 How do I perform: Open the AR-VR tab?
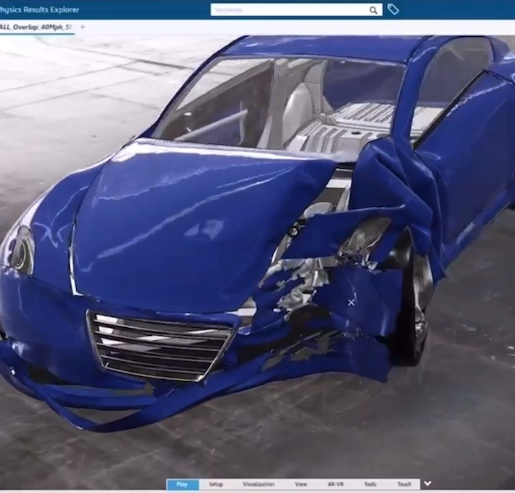335,484
